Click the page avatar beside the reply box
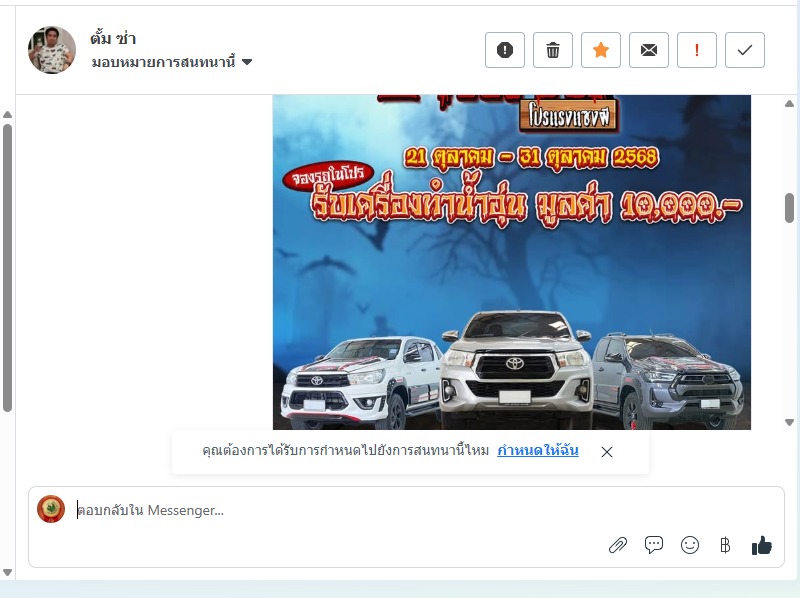Image resolution: width=800 pixels, height=598 pixels. [x=51, y=509]
